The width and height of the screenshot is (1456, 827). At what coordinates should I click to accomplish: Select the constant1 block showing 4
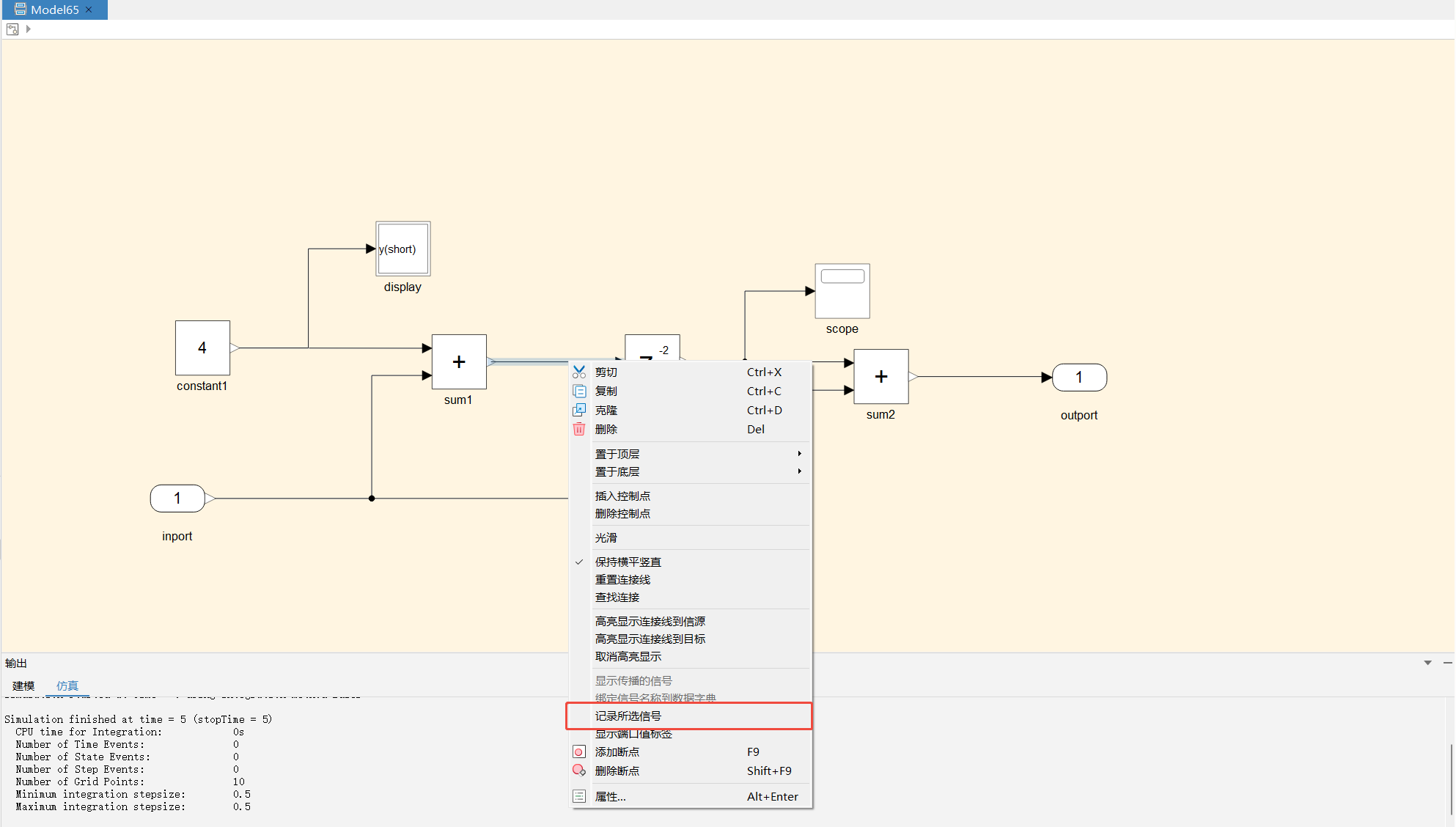pos(202,348)
